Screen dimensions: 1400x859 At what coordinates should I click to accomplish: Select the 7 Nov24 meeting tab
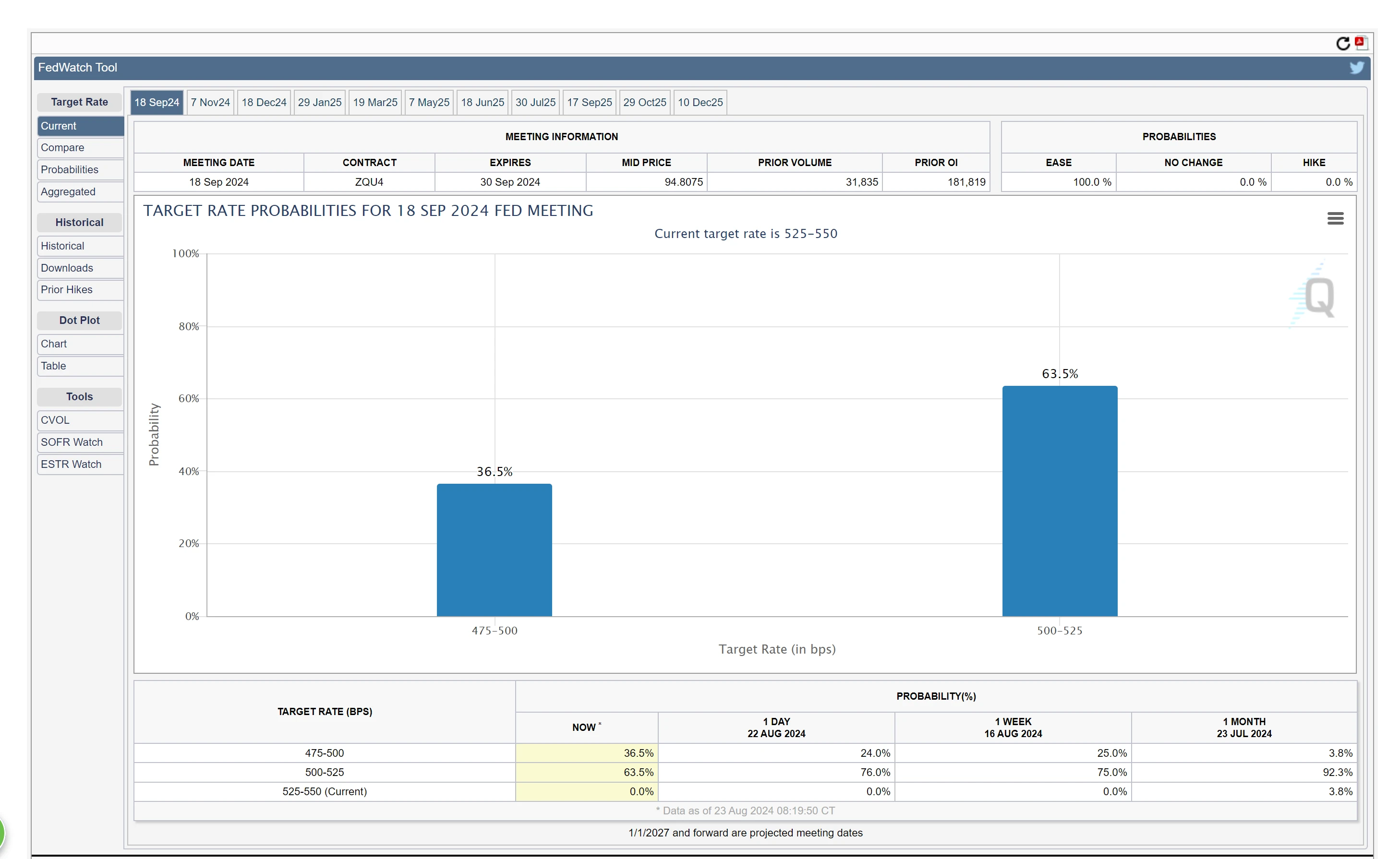(210, 102)
